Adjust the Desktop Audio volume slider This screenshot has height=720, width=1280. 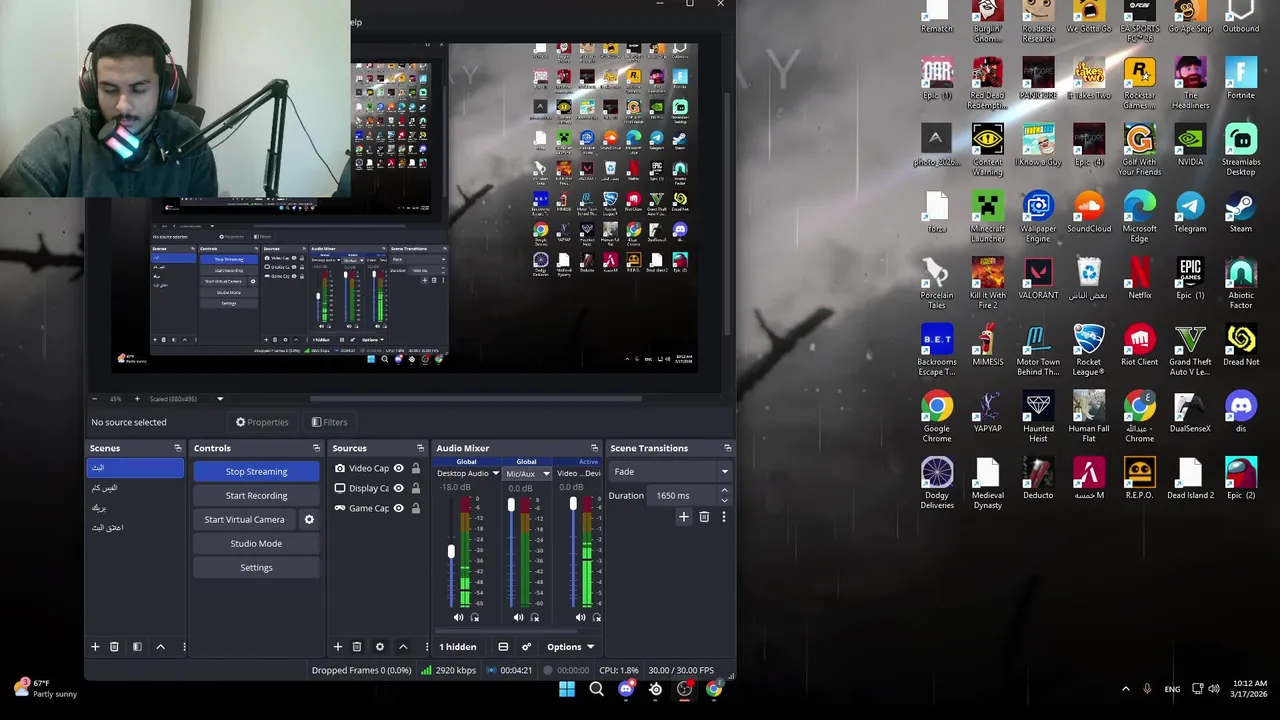click(x=451, y=551)
